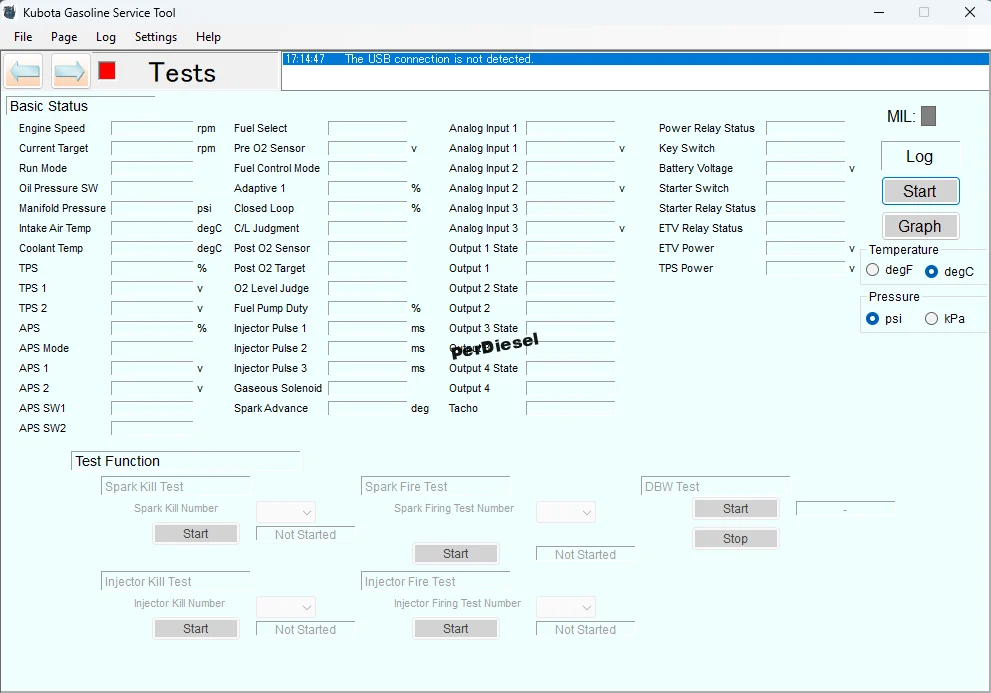Click the 'Power Relay Status' label

tap(707, 128)
